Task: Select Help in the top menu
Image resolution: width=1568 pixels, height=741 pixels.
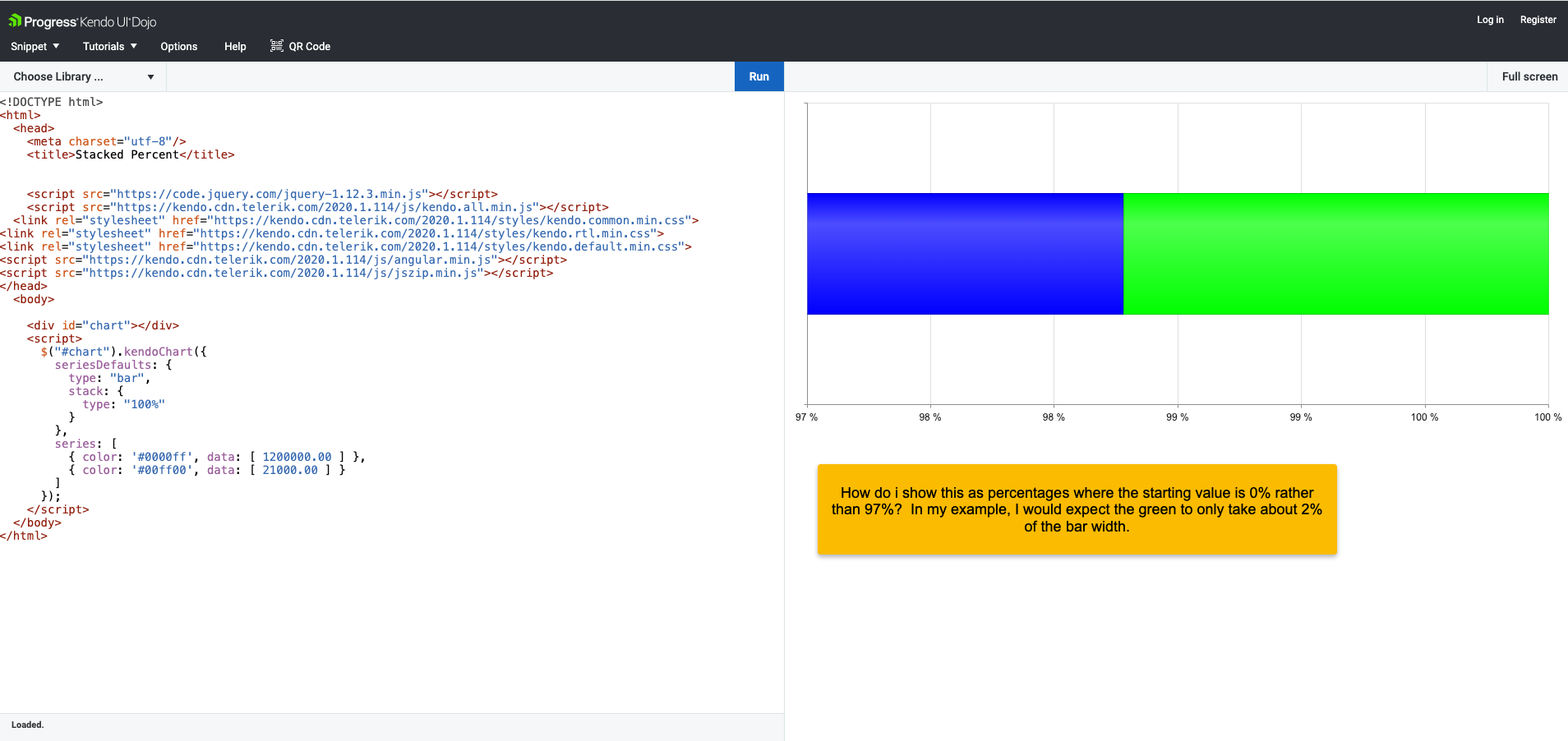Action: click(235, 47)
